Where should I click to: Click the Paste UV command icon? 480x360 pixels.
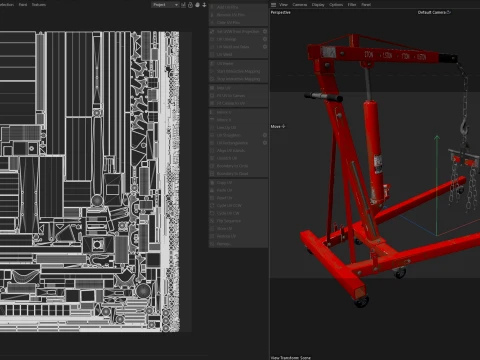pos(212,190)
